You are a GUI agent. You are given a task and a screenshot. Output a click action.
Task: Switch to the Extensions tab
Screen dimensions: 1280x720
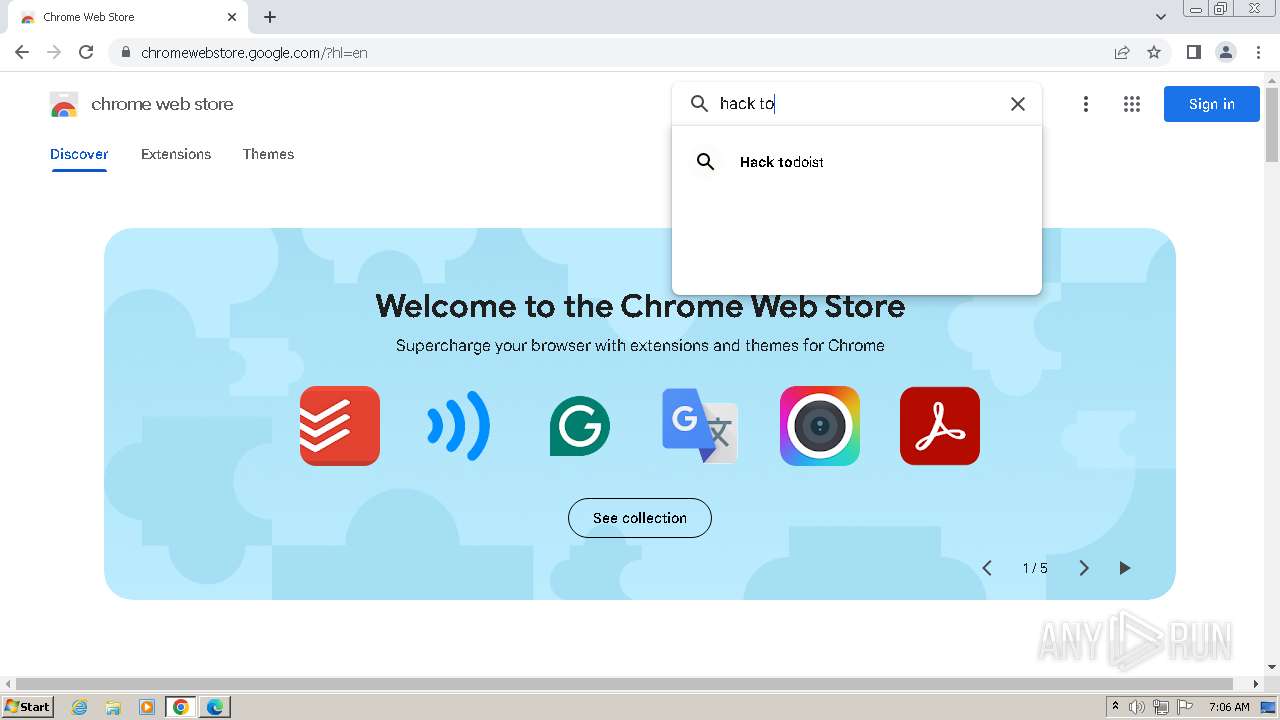click(176, 154)
